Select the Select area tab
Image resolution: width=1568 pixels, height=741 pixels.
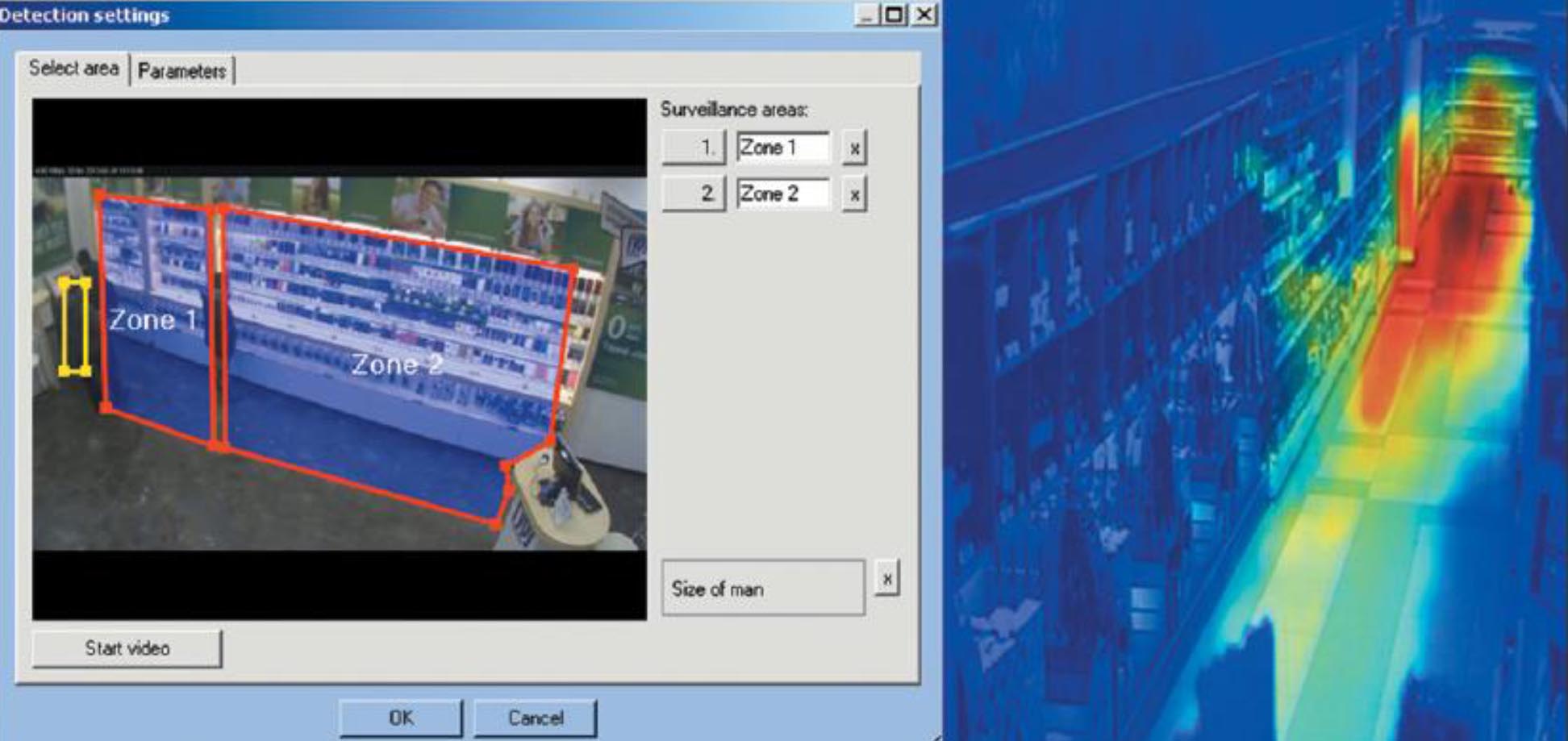point(73,69)
